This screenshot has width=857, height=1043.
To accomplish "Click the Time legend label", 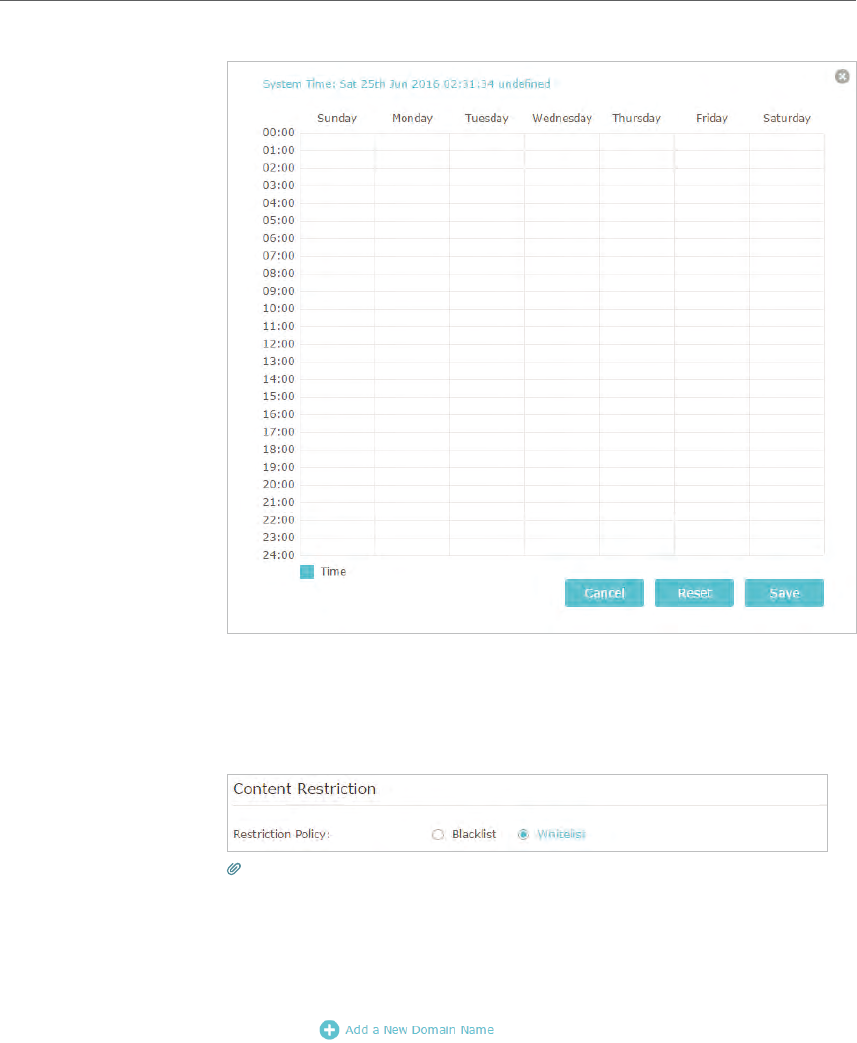I will (x=333, y=571).
